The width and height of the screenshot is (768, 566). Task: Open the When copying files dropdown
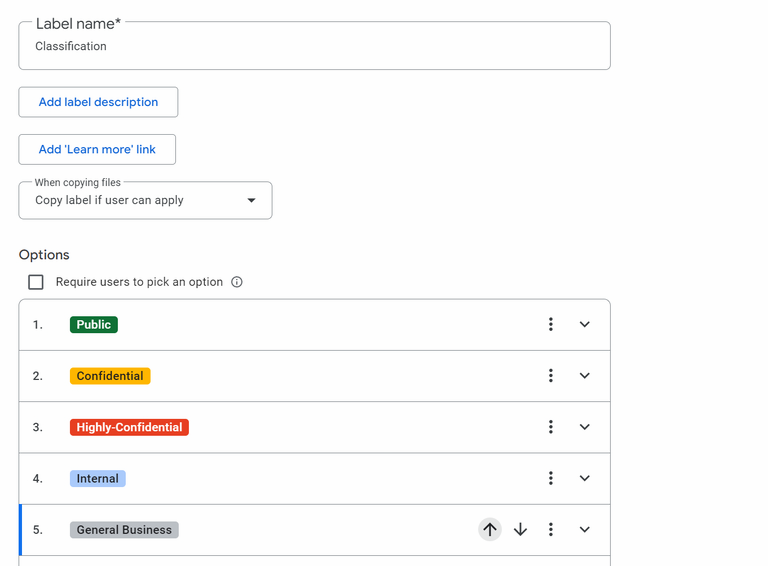coord(145,200)
